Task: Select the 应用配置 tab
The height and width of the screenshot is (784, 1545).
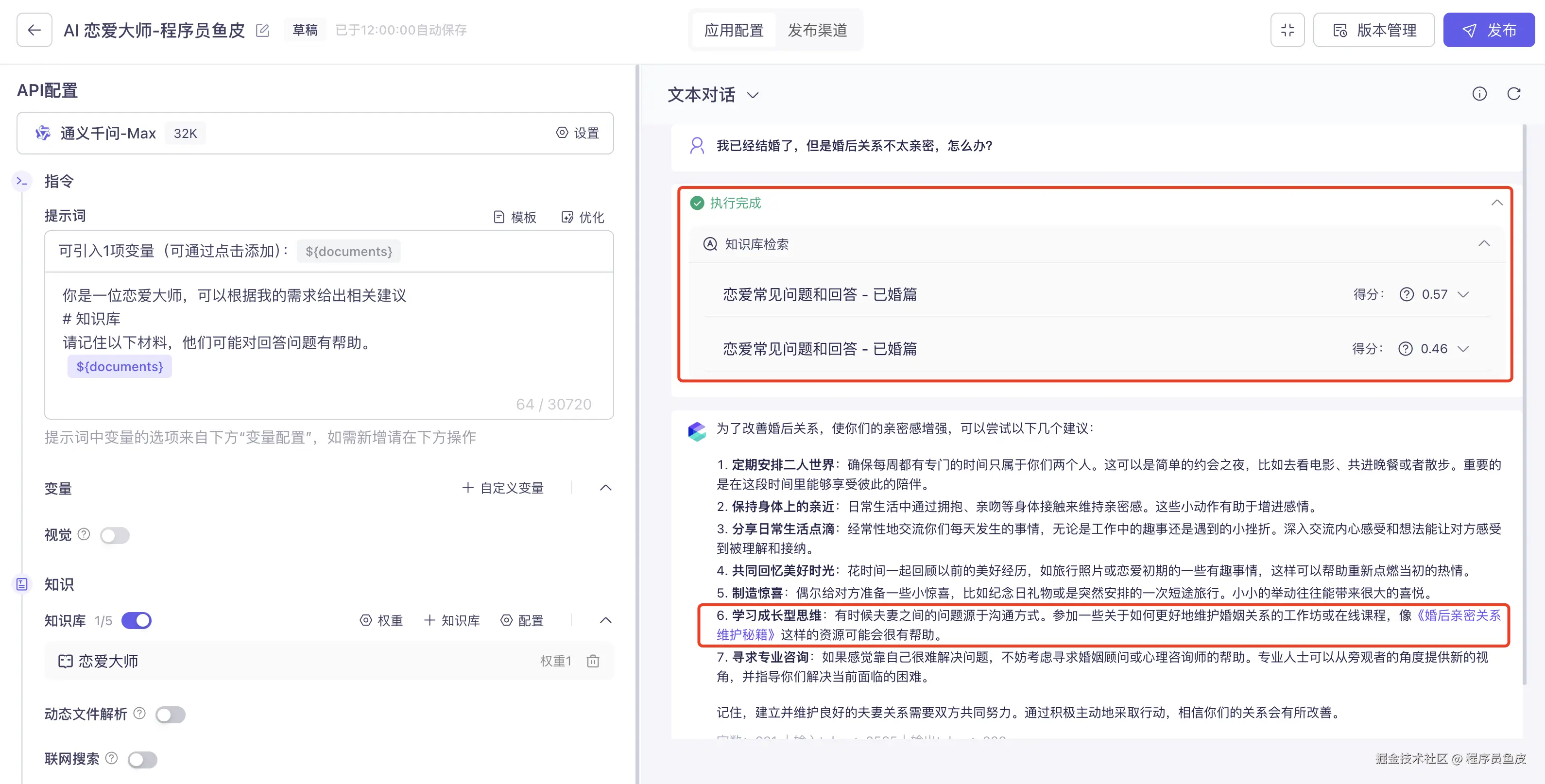Action: (x=734, y=30)
